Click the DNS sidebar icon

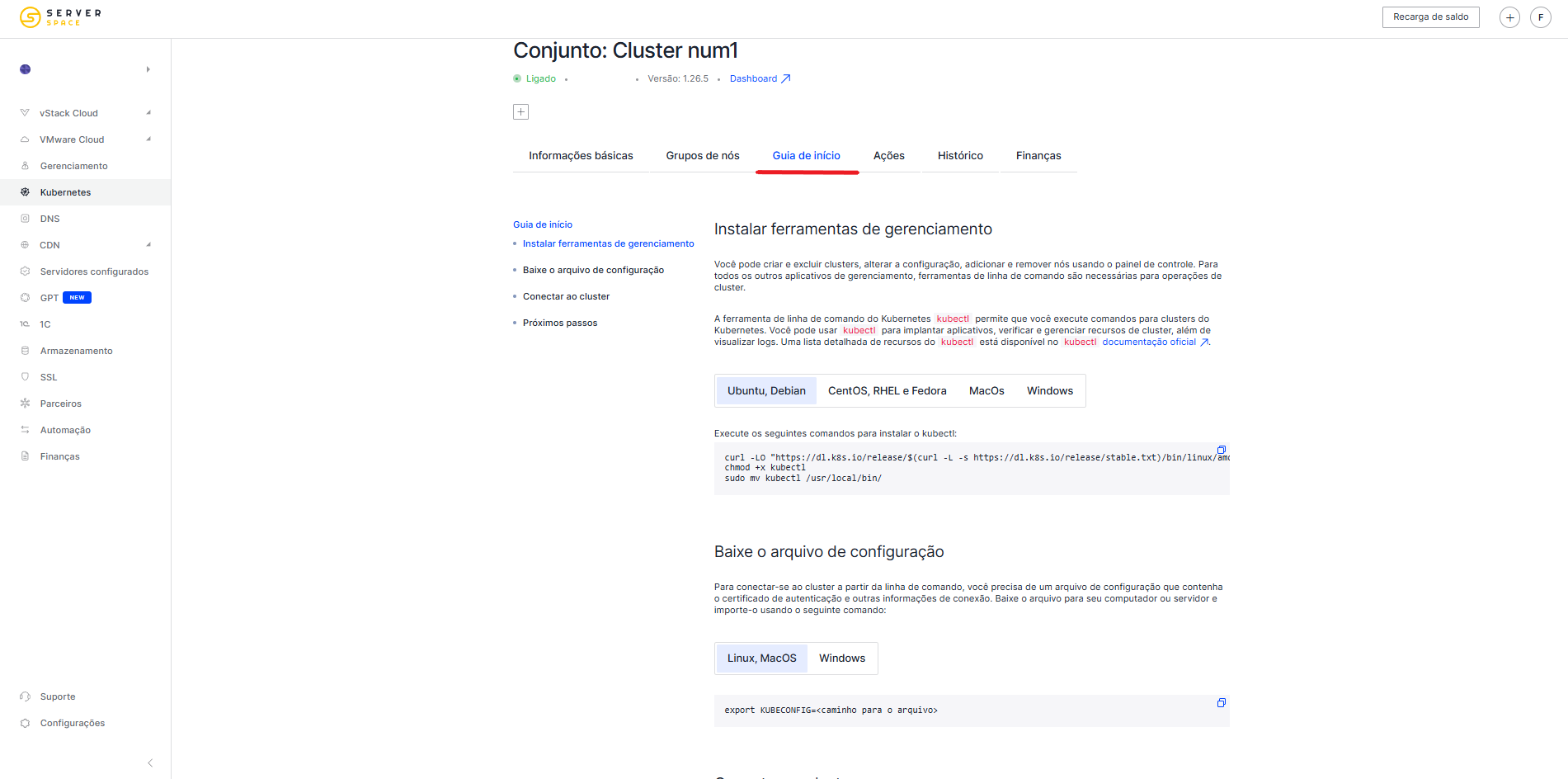pyautogui.click(x=25, y=219)
